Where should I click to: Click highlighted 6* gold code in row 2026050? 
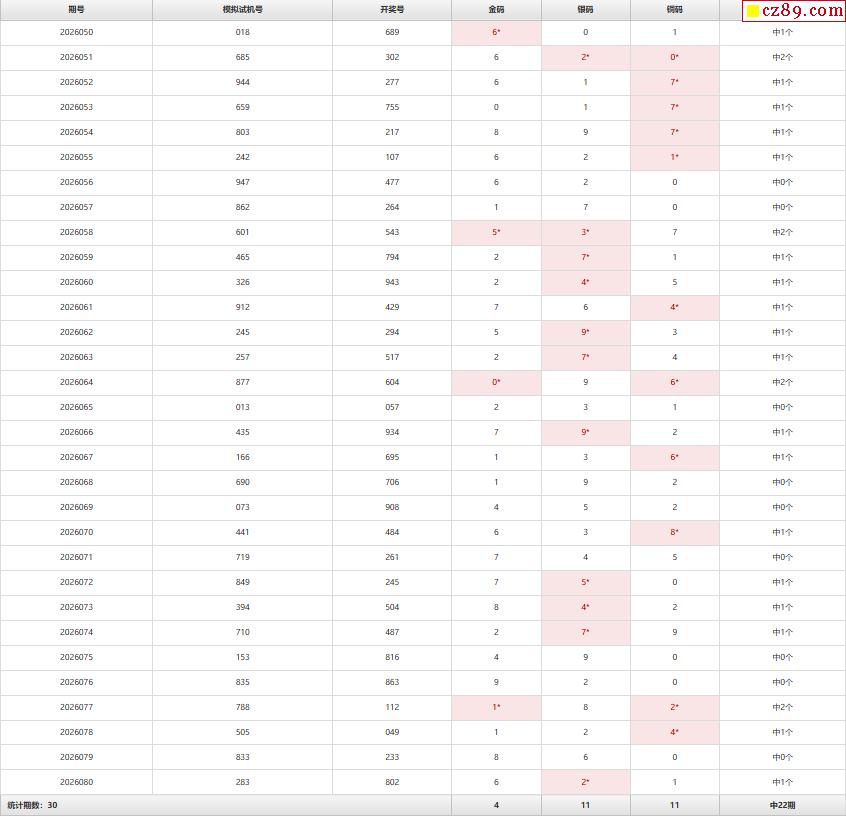tap(496, 32)
